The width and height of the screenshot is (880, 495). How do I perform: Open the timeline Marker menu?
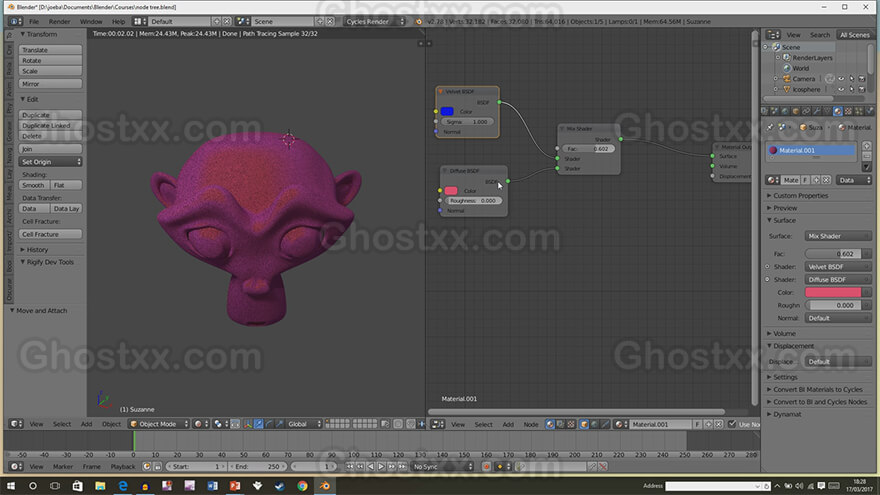pos(63,466)
